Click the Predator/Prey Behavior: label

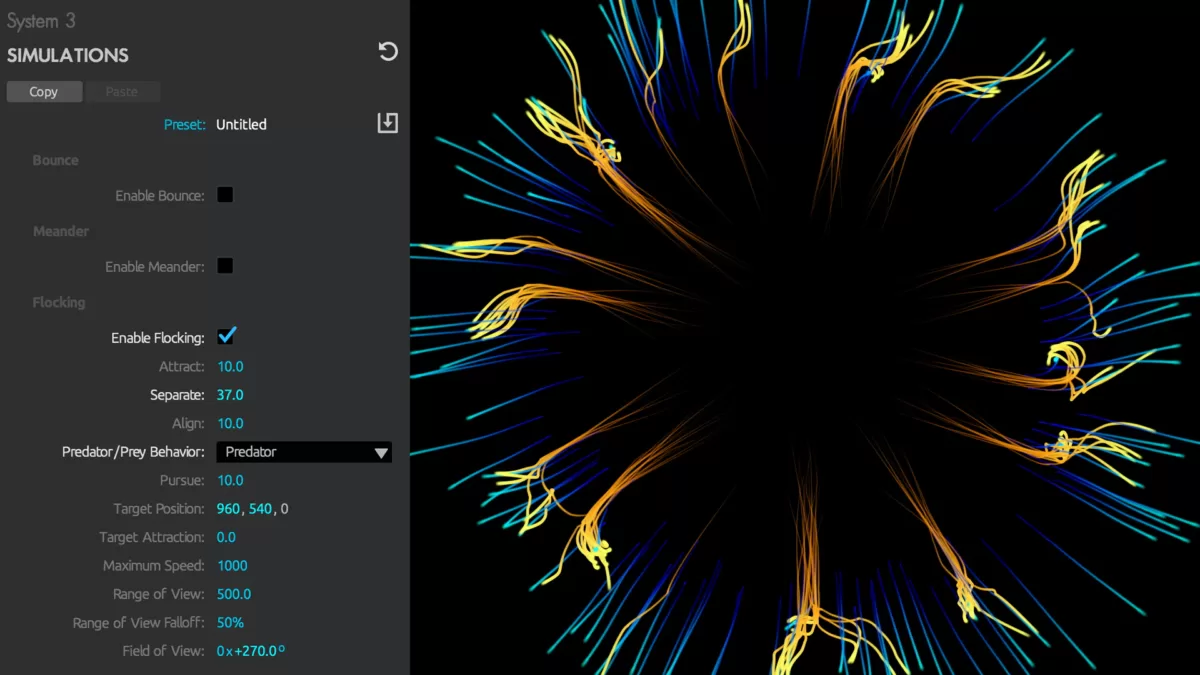(x=133, y=452)
